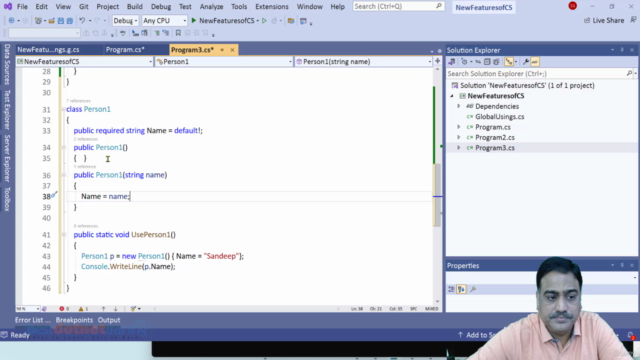Collapse the class Person1 code block
This screenshot has width=640, height=360.
(64, 109)
